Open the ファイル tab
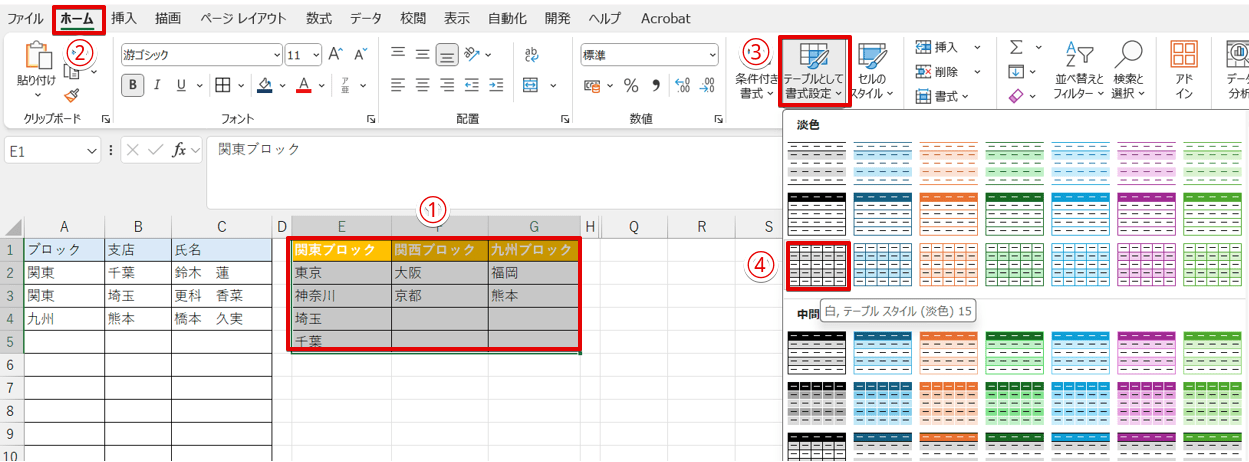 point(25,18)
